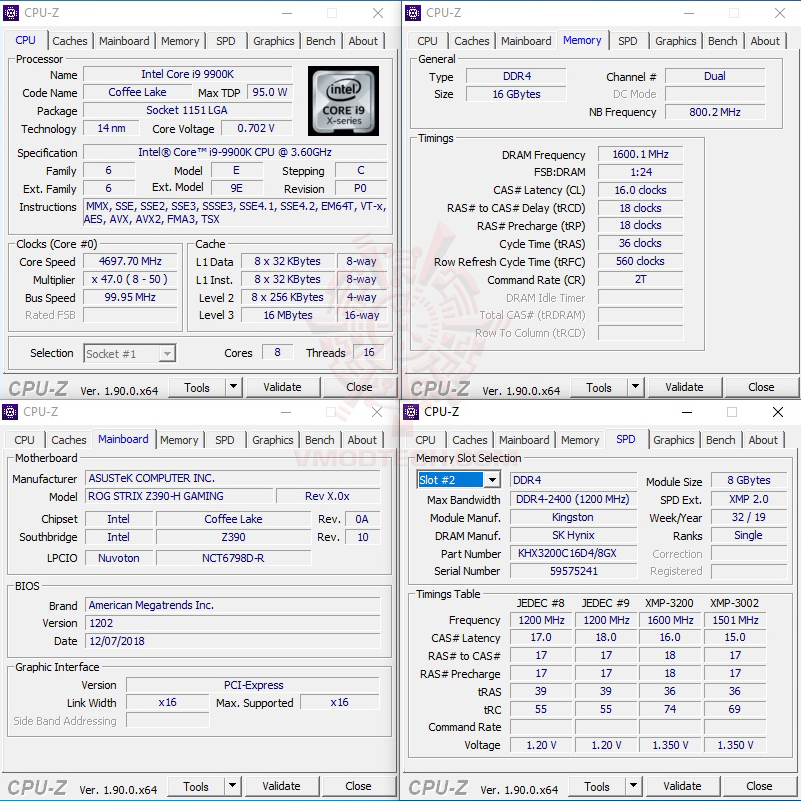Click the processor name field Intel Core i9 9900K
This screenshot has height=801, width=801.
click(x=187, y=74)
